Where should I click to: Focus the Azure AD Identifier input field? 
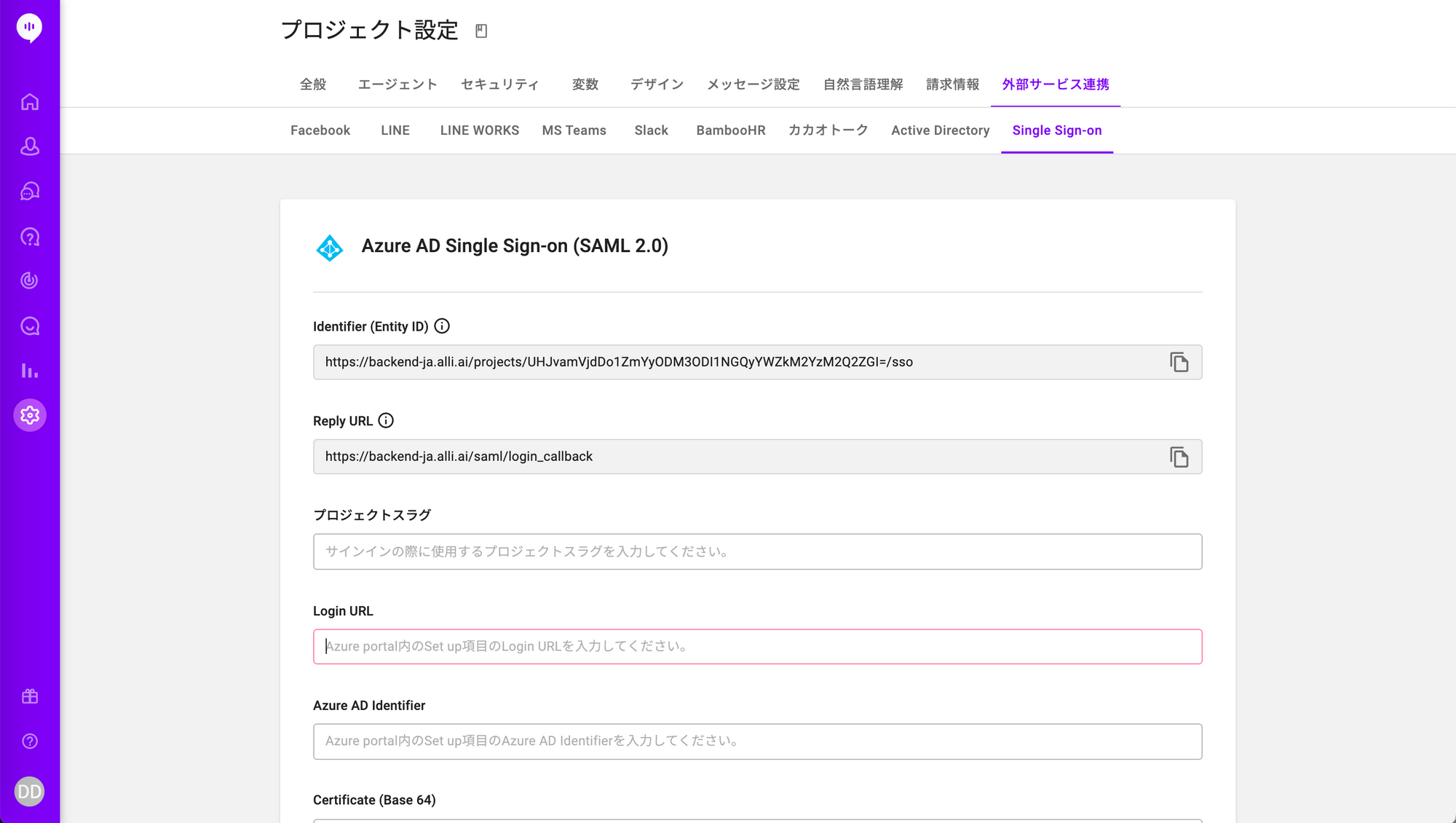click(757, 741)
